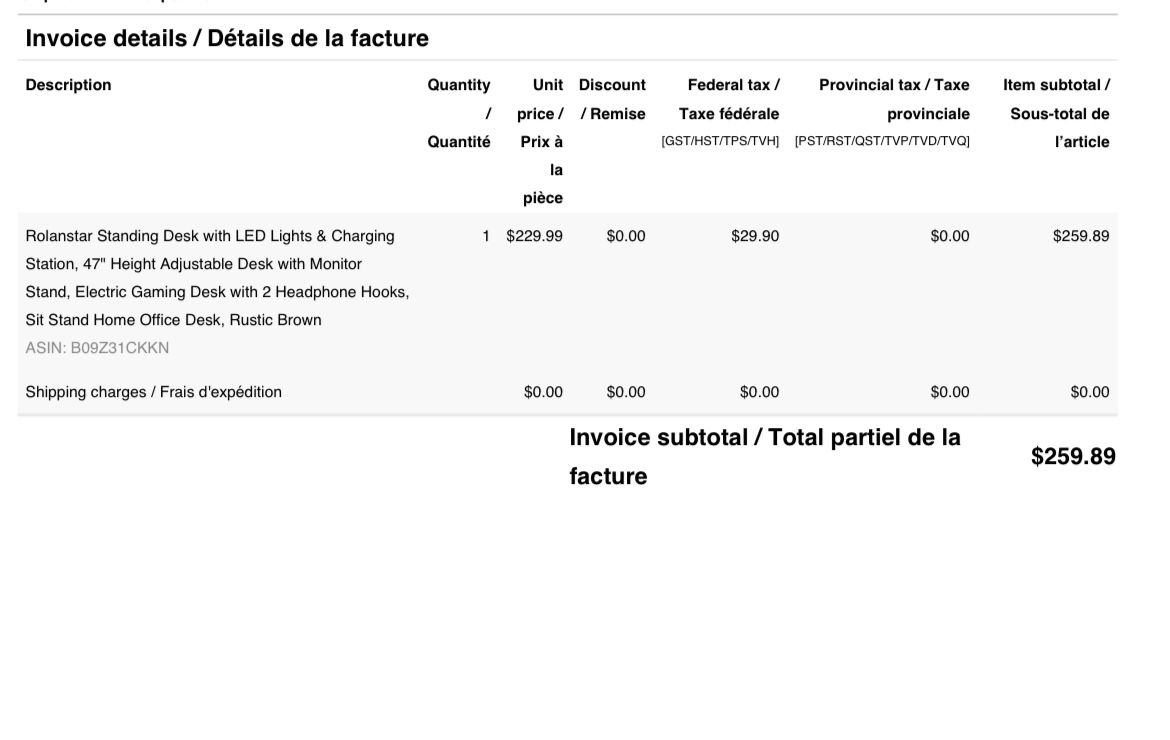Image resolution: width=1170 pixels, height=740 pixels.
Task: Click the Provincial tax column header
Action: click(893, 99)
